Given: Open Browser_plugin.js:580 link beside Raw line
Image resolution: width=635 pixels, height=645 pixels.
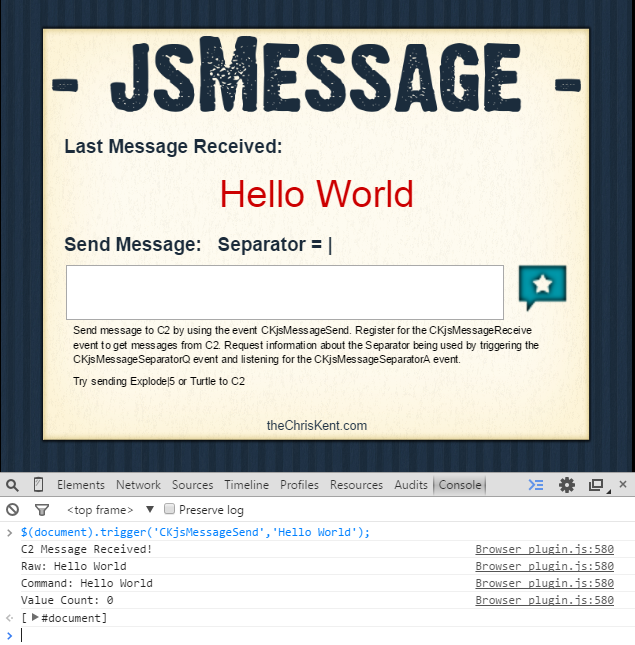Looking at the screenshot, I should tap(544, 566).
